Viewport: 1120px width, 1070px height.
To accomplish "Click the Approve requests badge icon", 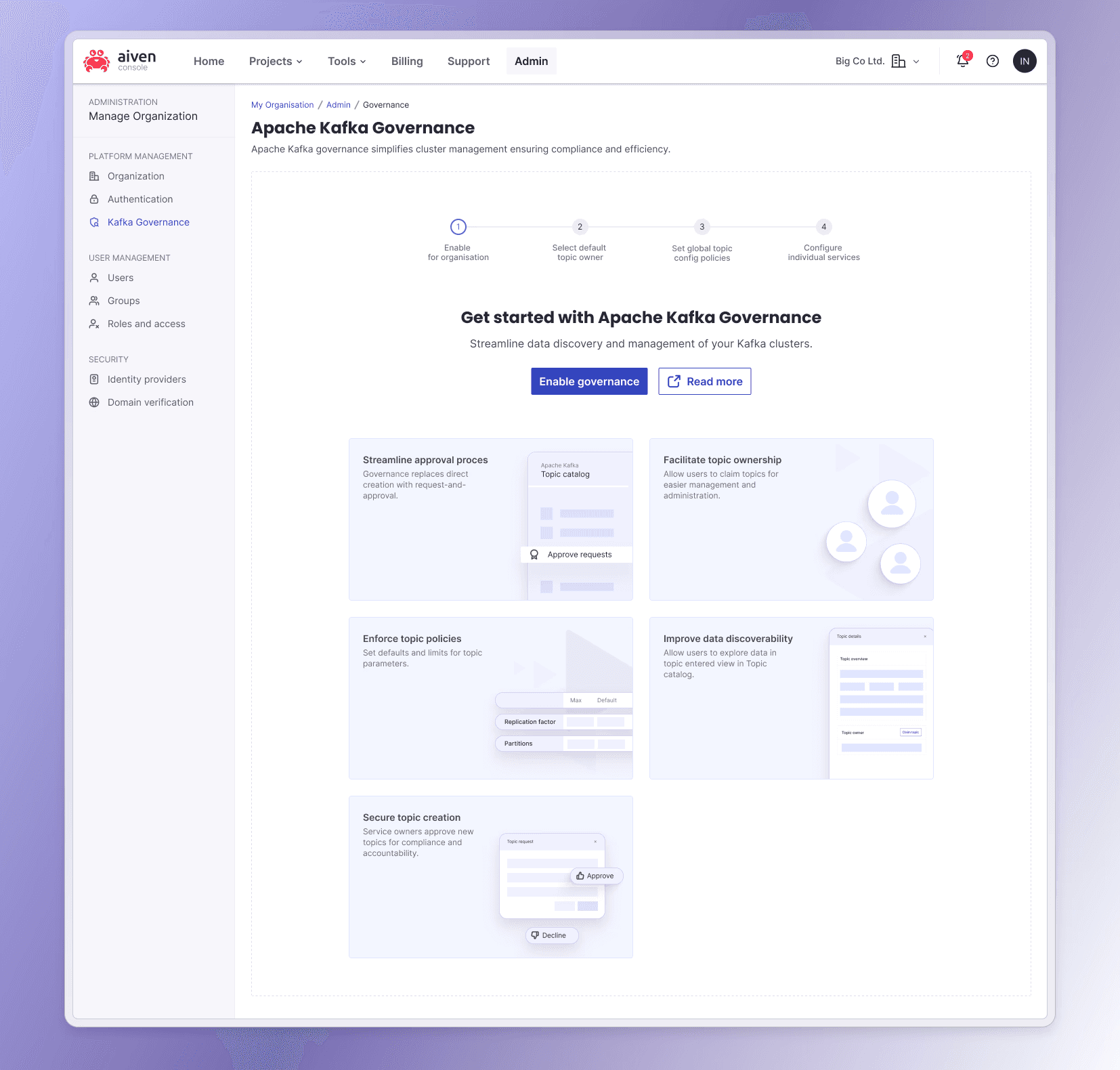I will tap(534, 555).
